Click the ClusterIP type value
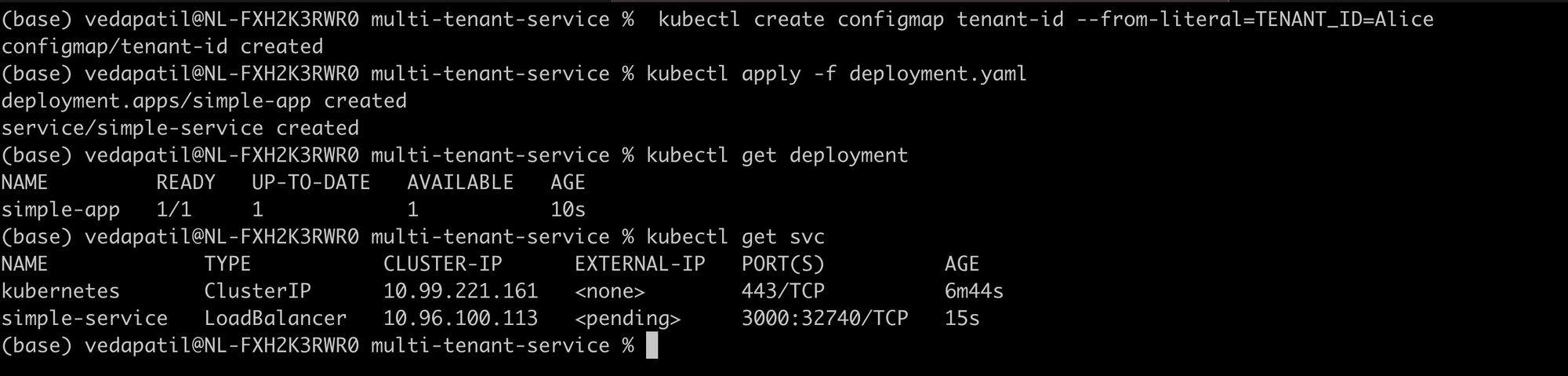 [257, 291]
